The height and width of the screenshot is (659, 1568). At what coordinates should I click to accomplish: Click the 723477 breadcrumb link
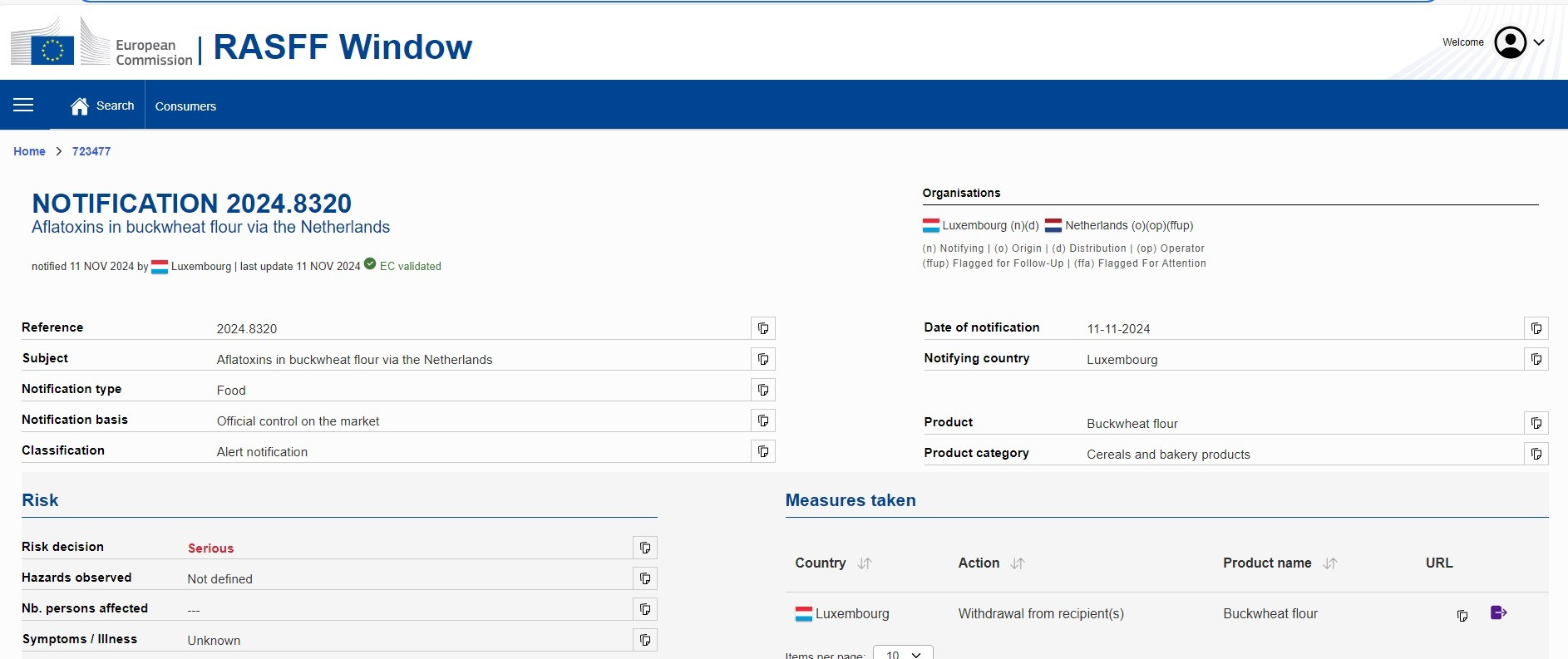91,151
